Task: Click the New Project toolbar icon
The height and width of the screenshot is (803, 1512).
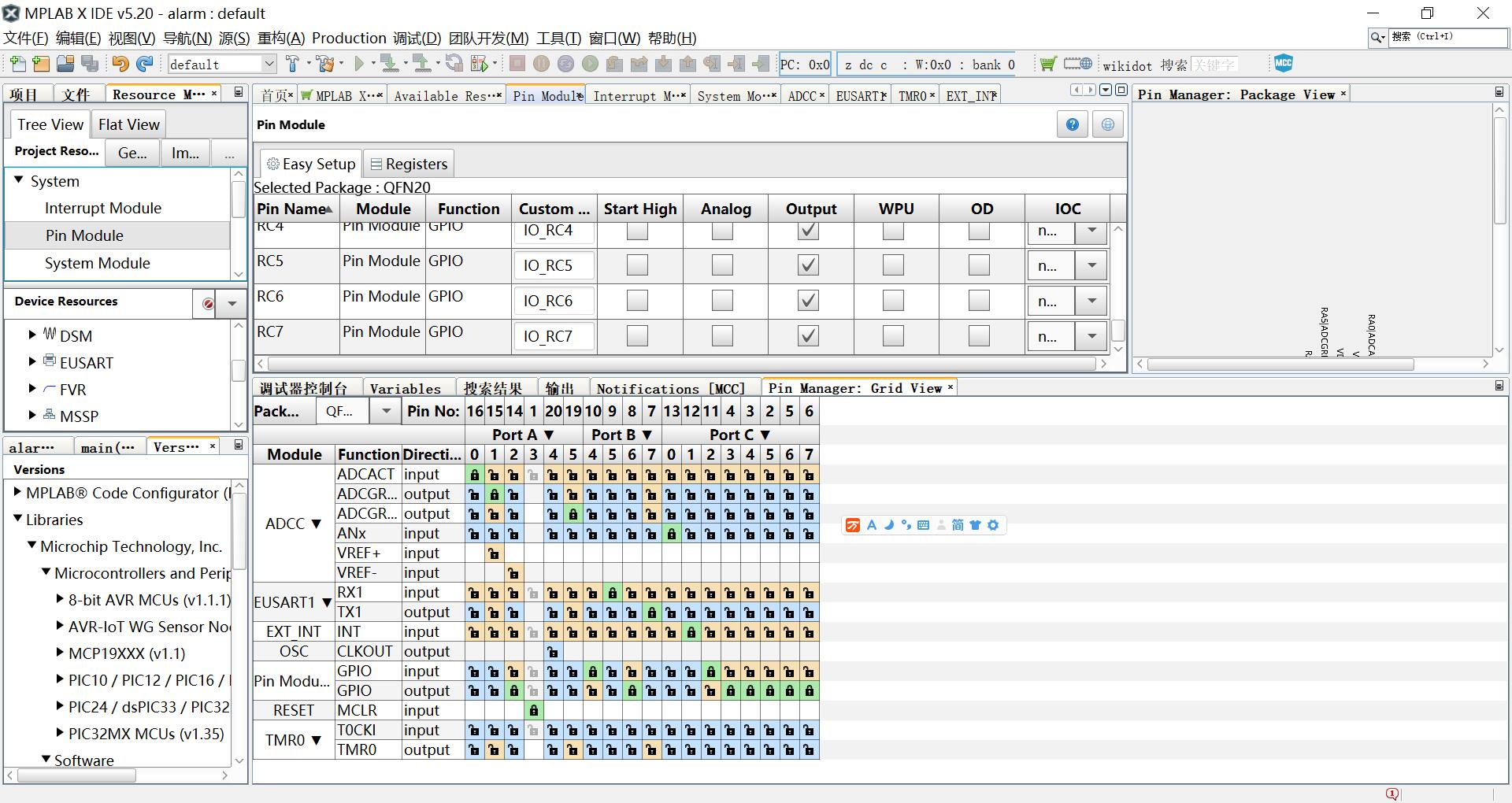Action: tap(41, 64)
